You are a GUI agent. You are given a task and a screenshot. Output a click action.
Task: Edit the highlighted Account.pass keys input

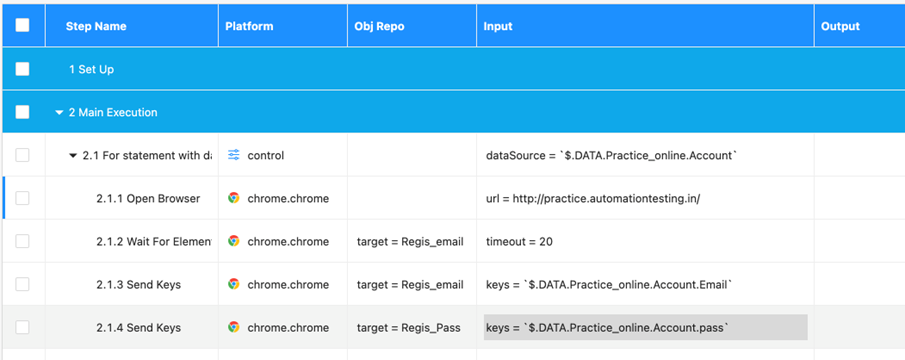click(x=645, y=327)
